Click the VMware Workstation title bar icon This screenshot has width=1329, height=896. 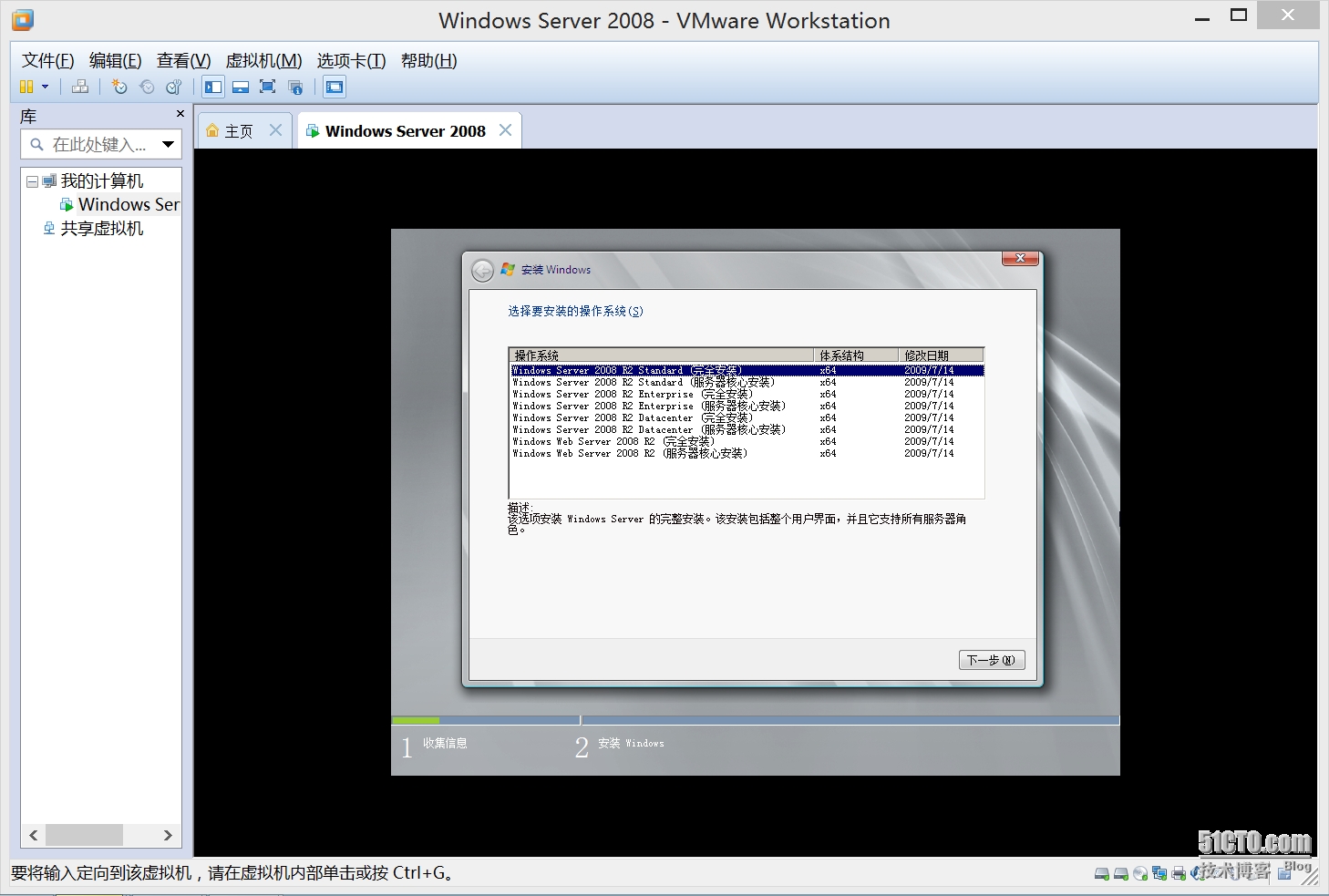pyautogui.click(x=23, y=19)
